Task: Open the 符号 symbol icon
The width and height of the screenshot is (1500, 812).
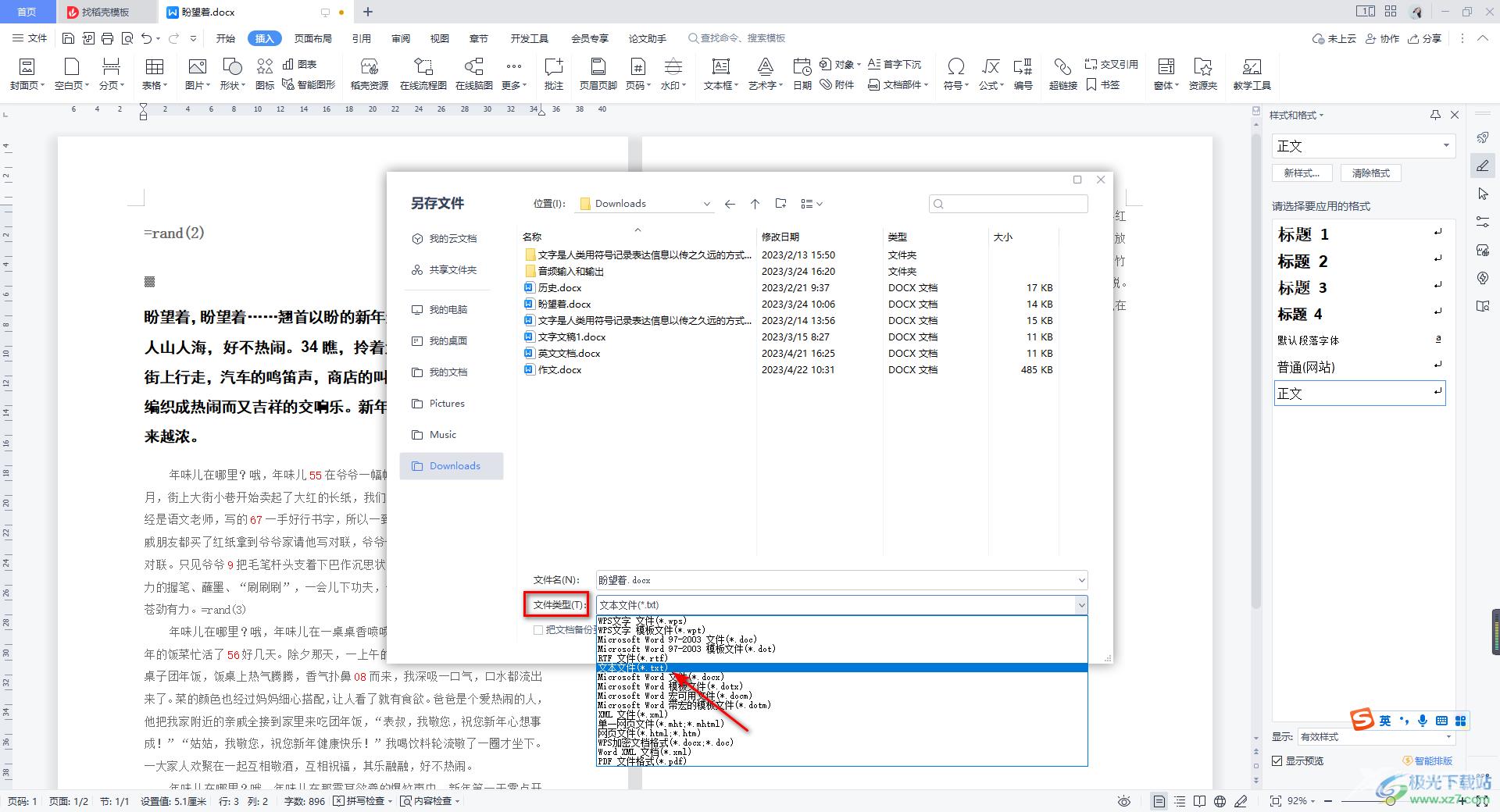Action: point(955,66)
